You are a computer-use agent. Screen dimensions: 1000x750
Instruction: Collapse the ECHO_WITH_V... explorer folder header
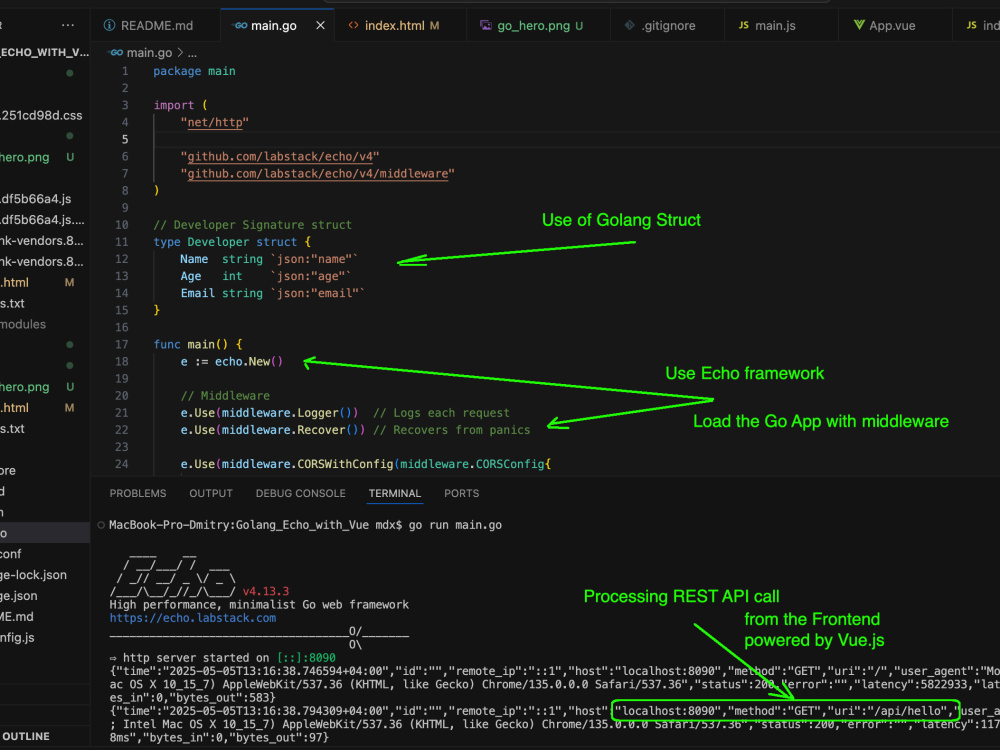pos(45,52)
